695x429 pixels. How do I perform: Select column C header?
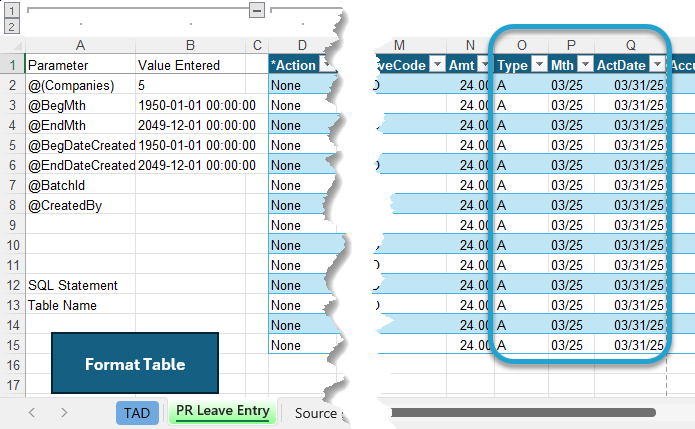click(x=257, y=45)
